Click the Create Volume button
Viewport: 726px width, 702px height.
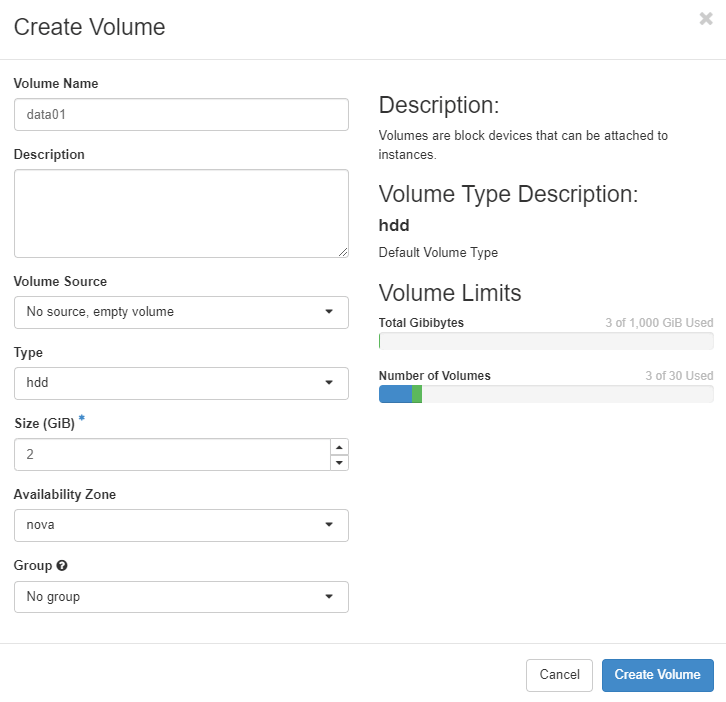click(657, 675)
